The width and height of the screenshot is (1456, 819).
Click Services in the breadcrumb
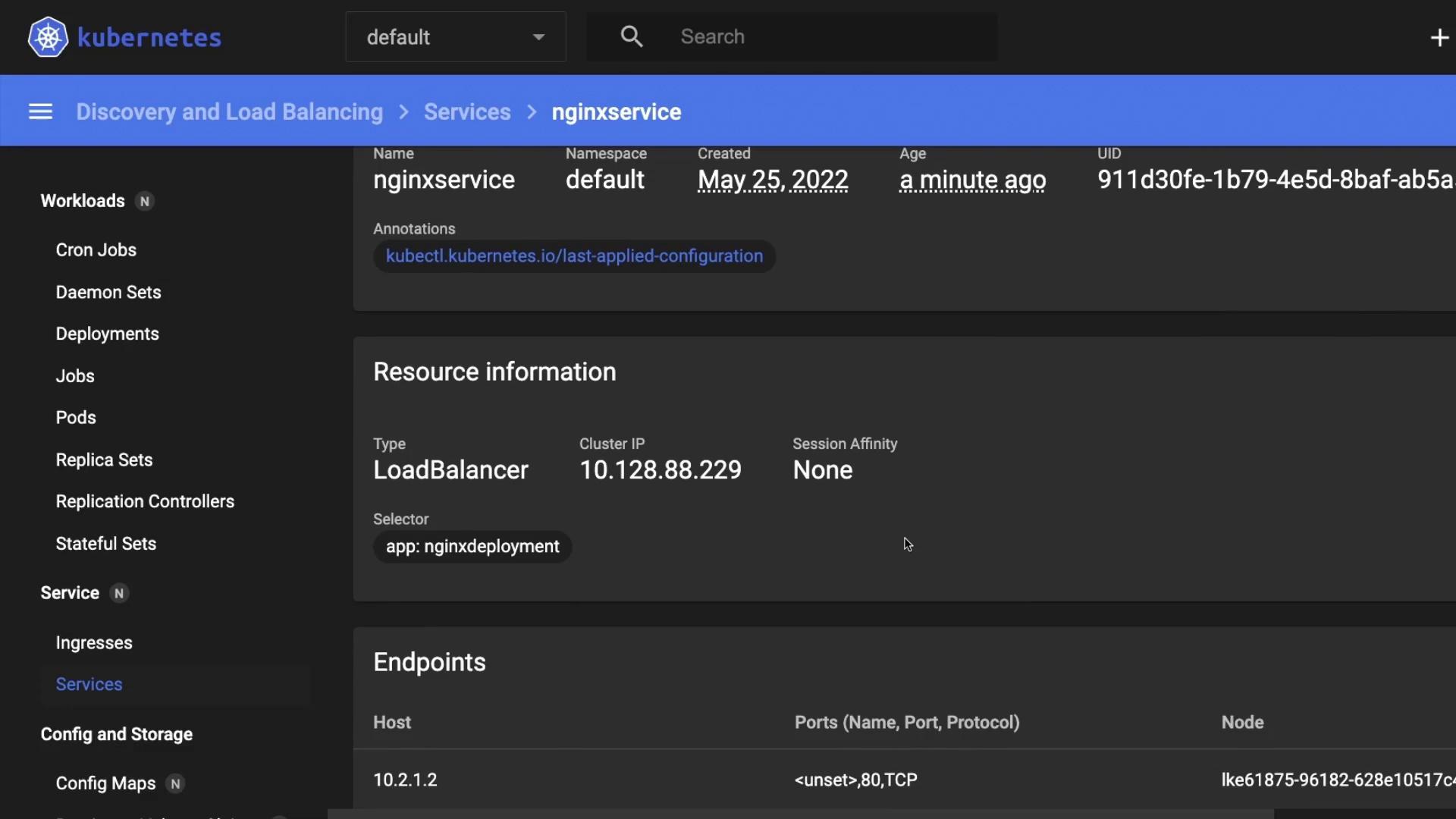(466, 112)
